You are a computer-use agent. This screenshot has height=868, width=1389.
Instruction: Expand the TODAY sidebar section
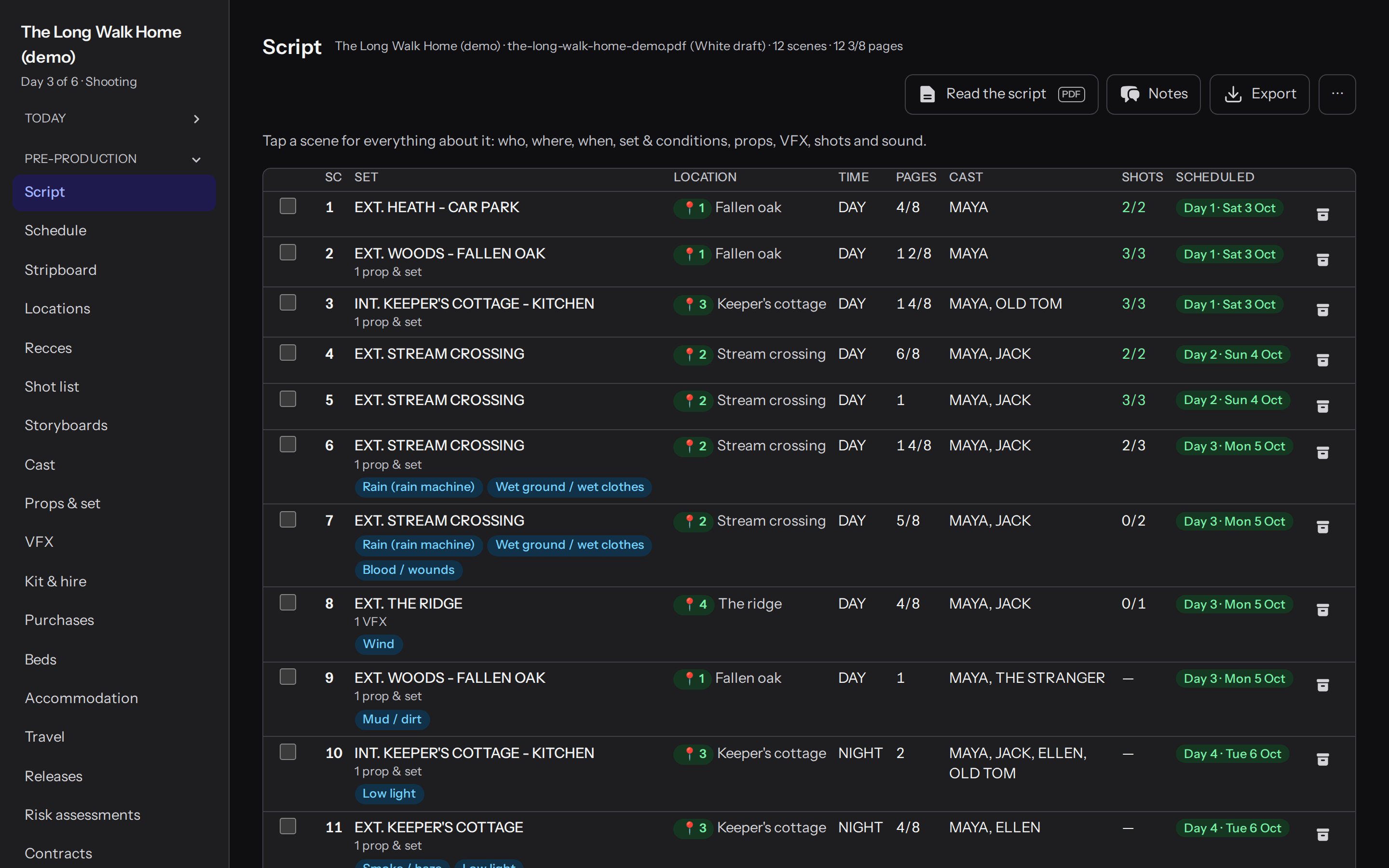point(114,118)
